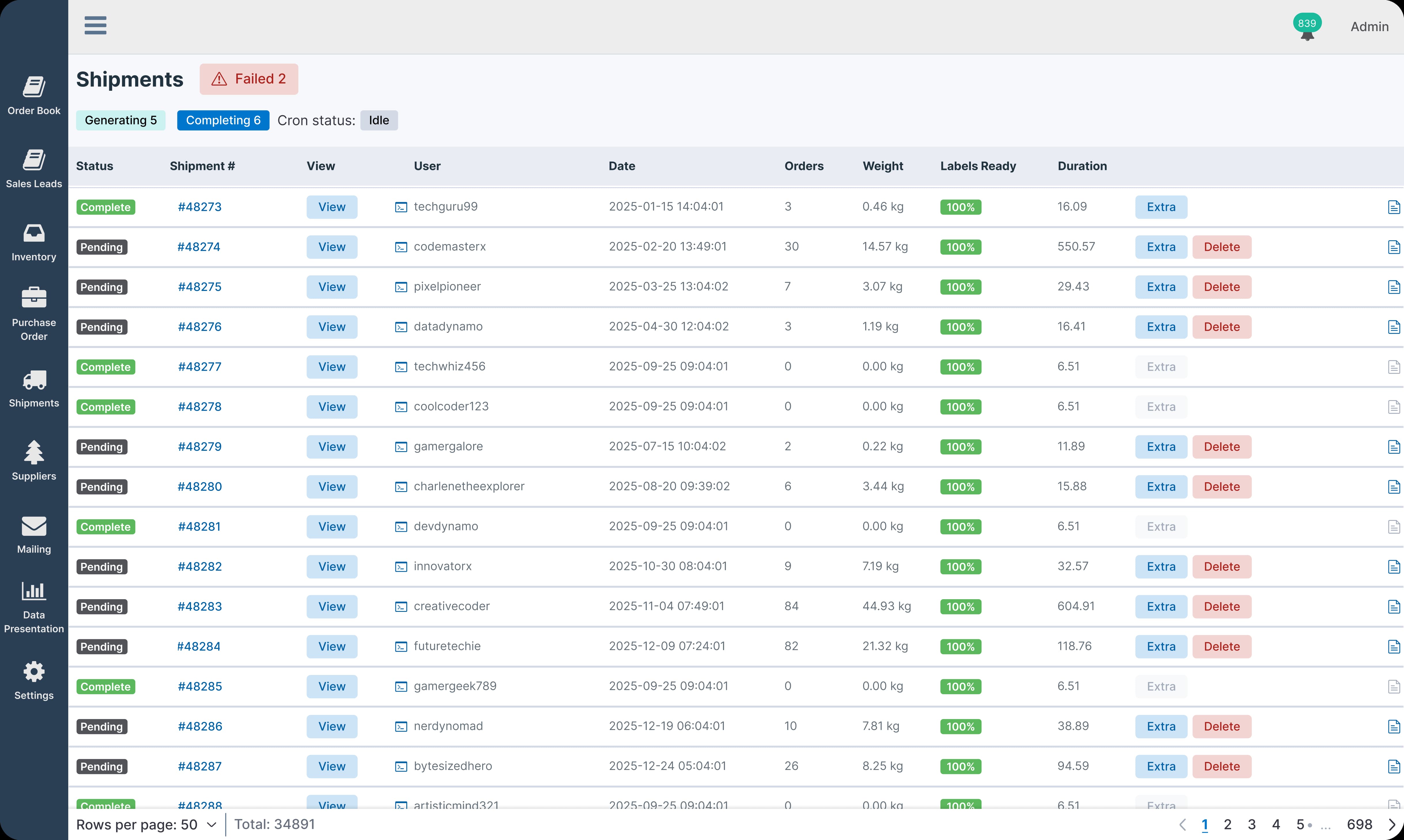The height and width of the screenshot is (840, 1404).
Task: Filter by the Generating 5 tab
Action: pyautogui.click(x=120, y=120)
